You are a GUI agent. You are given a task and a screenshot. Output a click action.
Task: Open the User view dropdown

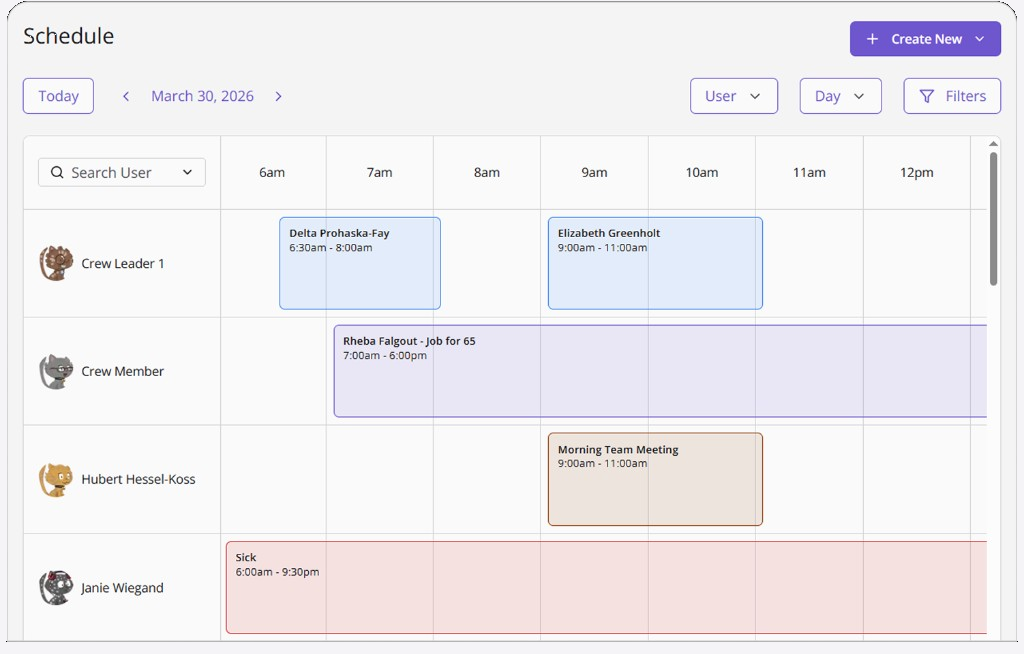734,95
